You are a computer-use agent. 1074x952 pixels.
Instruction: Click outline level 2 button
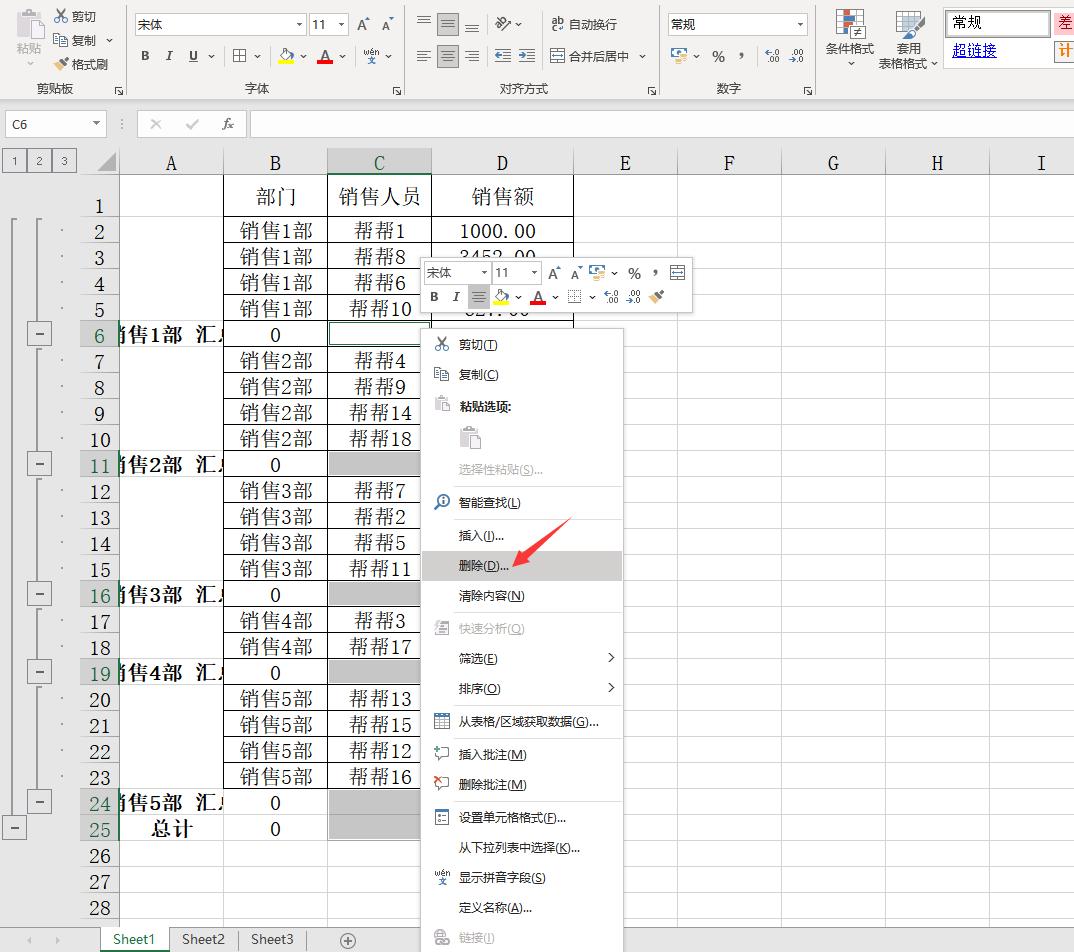39,160
